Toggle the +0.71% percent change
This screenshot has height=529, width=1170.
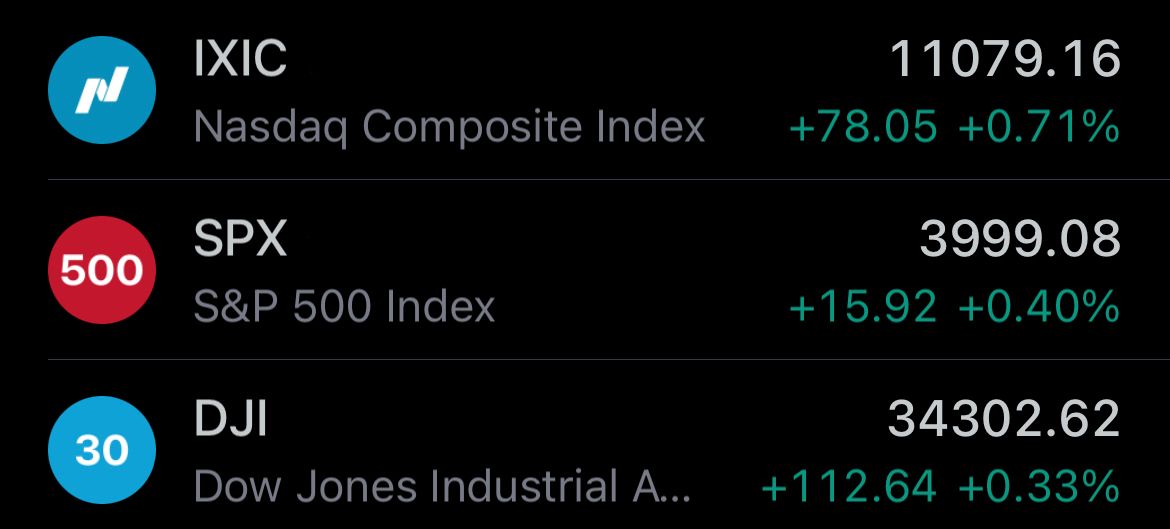point(1039,127)
